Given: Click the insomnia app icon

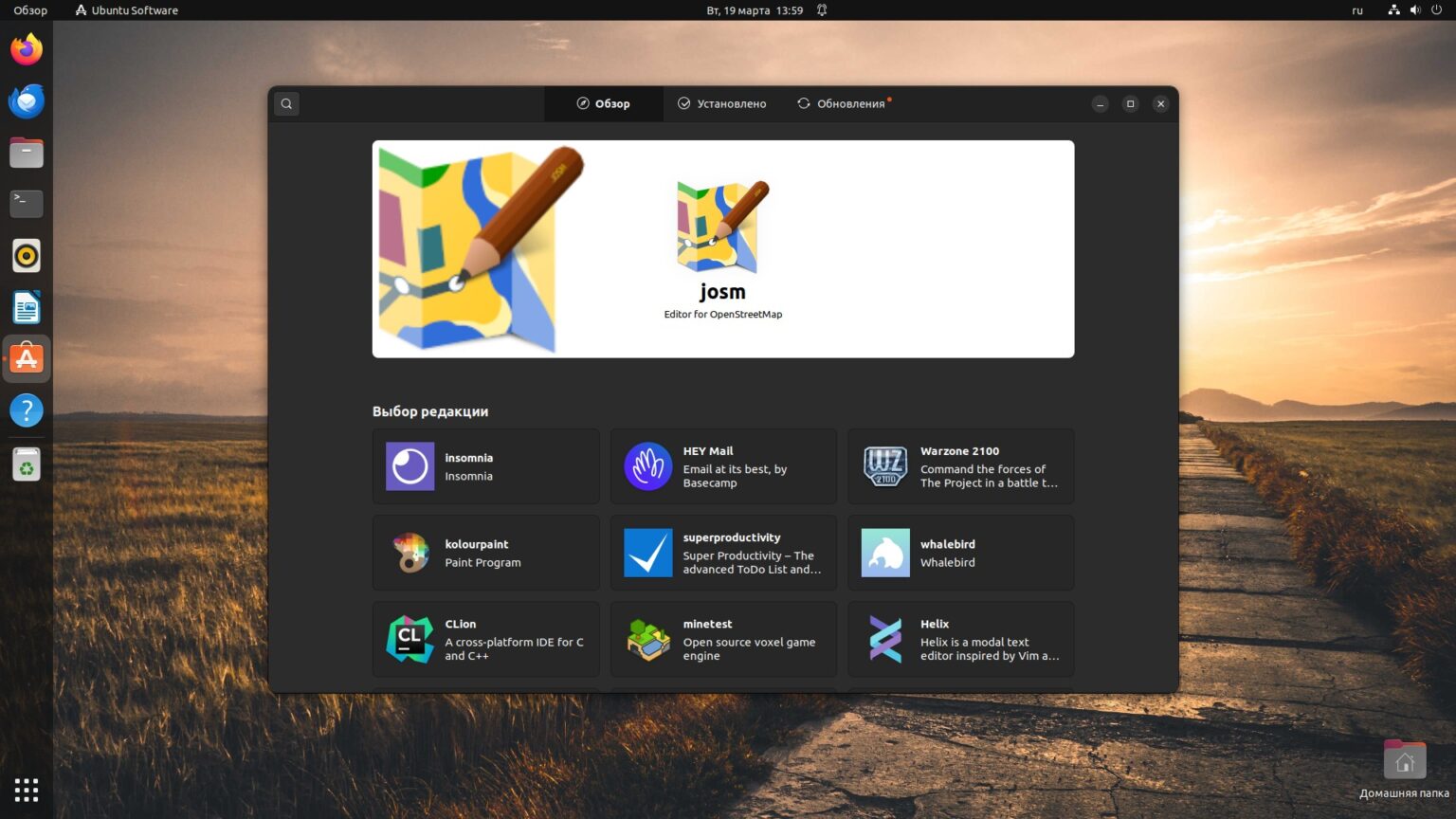Looking at the screenshot, I should pyautogui.click(x=409, y=465).
